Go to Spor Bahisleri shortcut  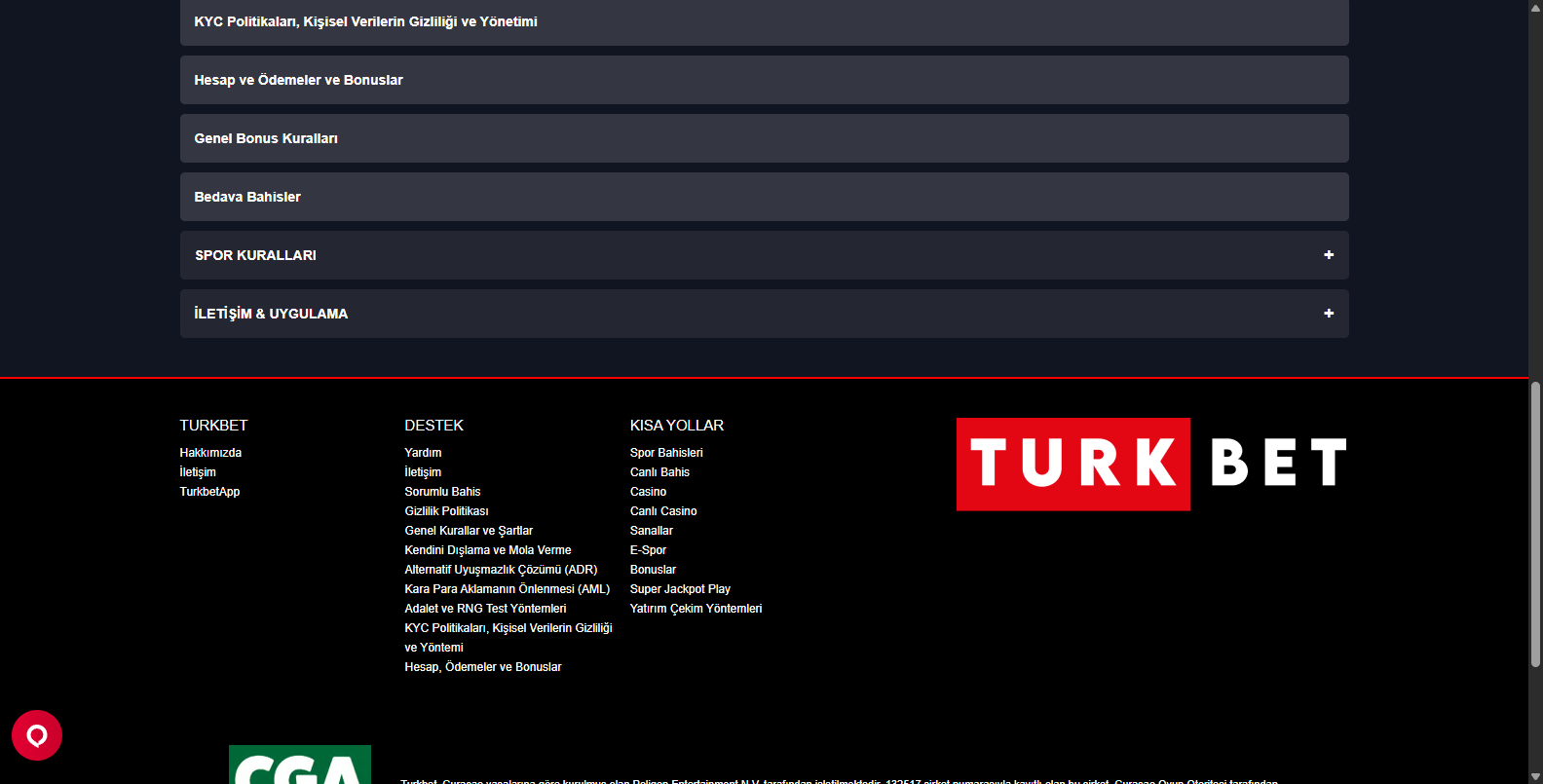coord(666,453)
